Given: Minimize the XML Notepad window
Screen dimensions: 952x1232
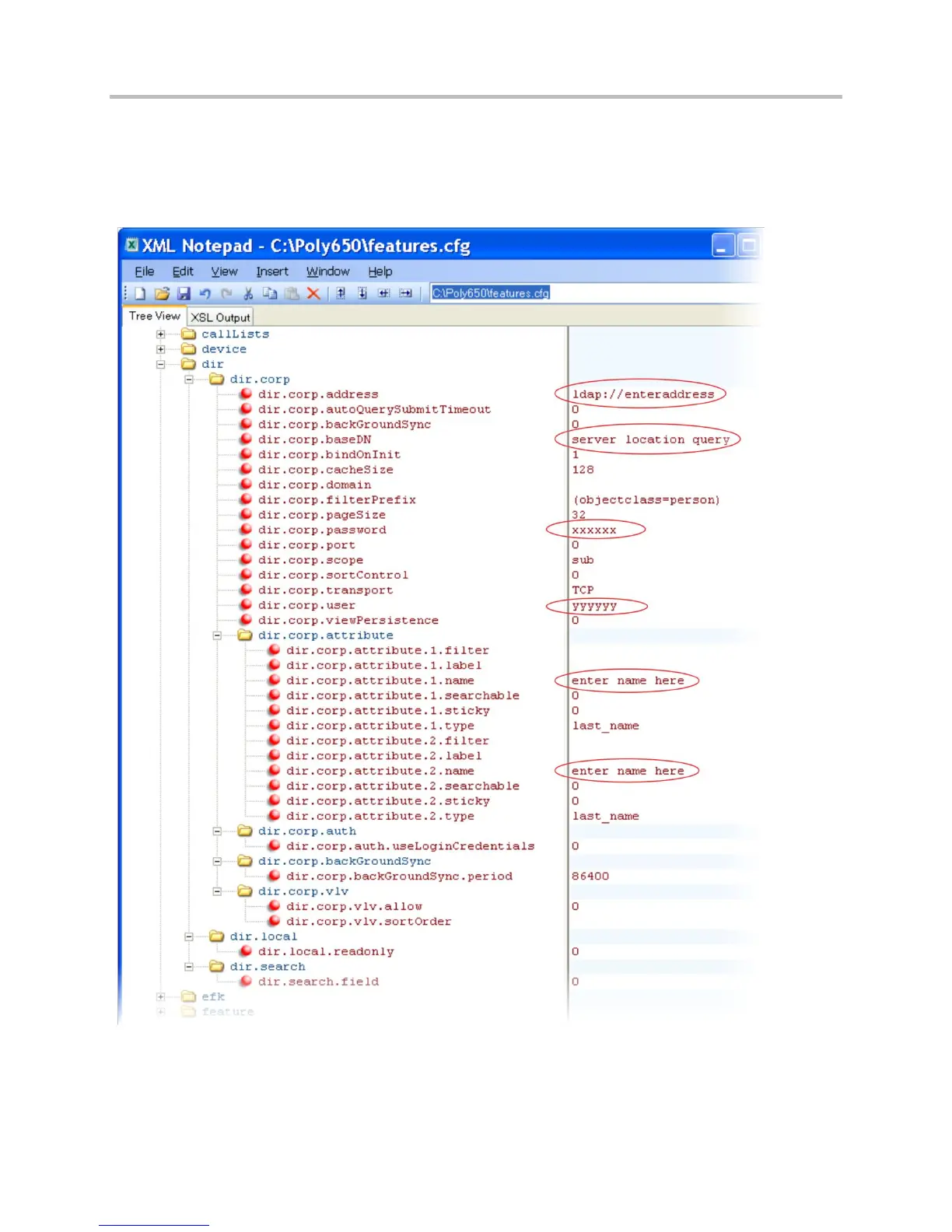Looking at the screenshot, I should [x=723, y=246].
